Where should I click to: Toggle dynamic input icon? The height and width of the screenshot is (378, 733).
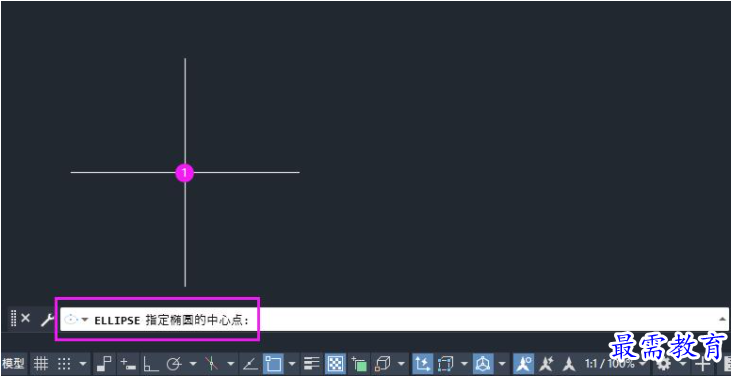pyautogui.click(x=127, y=363)
